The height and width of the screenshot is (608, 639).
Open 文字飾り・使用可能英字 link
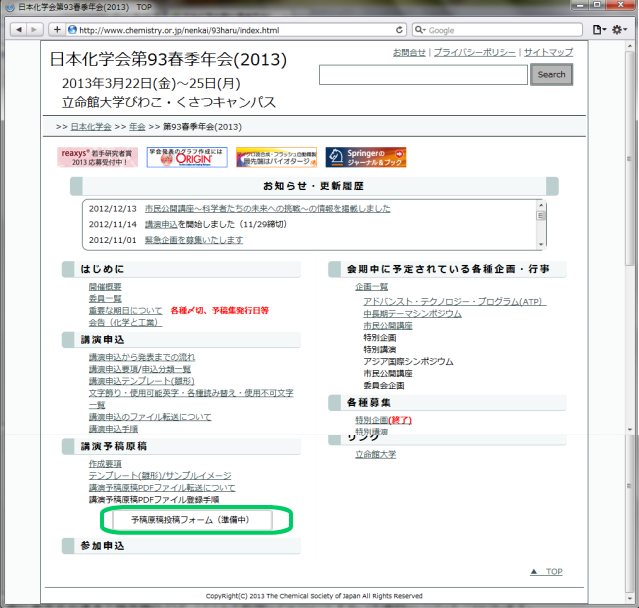(191, 393)
